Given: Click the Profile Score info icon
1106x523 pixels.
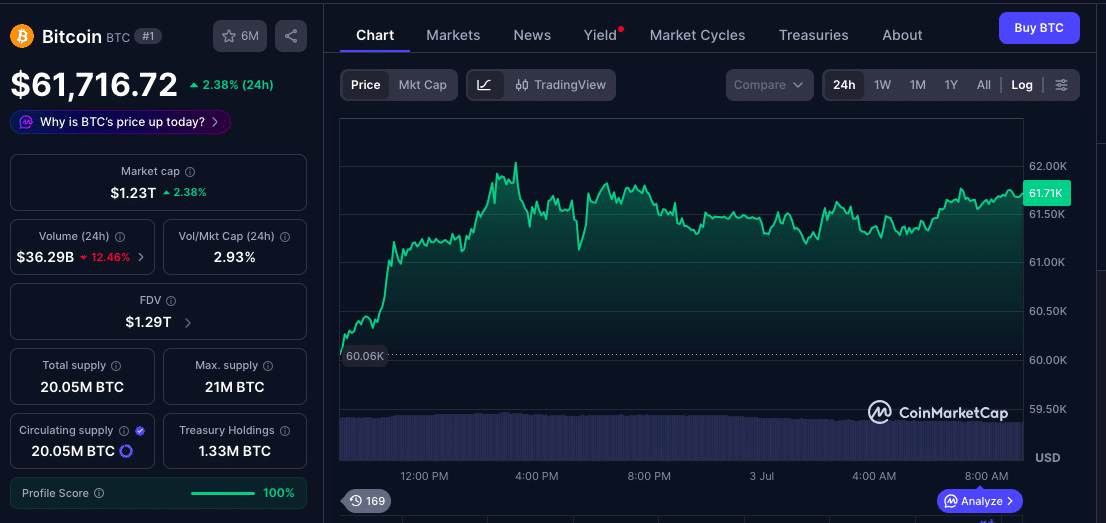Looking at the screenshot, I should pos(99,493).
